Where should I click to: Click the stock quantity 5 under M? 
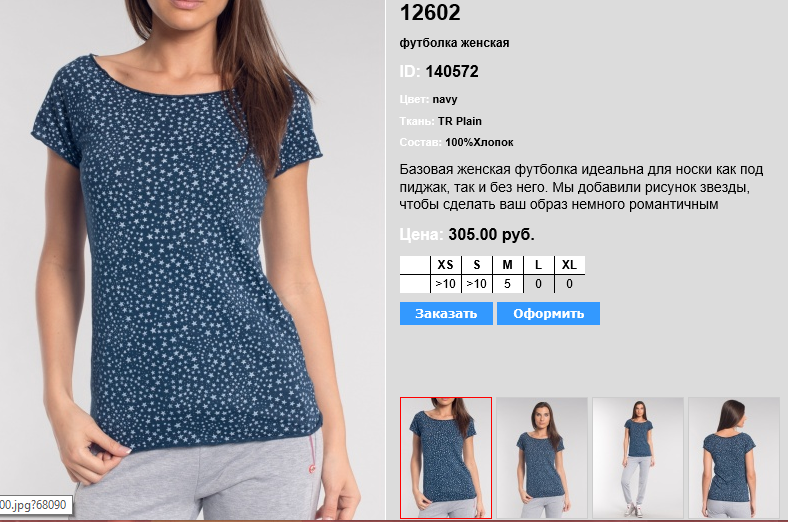(x=508, y=284)
